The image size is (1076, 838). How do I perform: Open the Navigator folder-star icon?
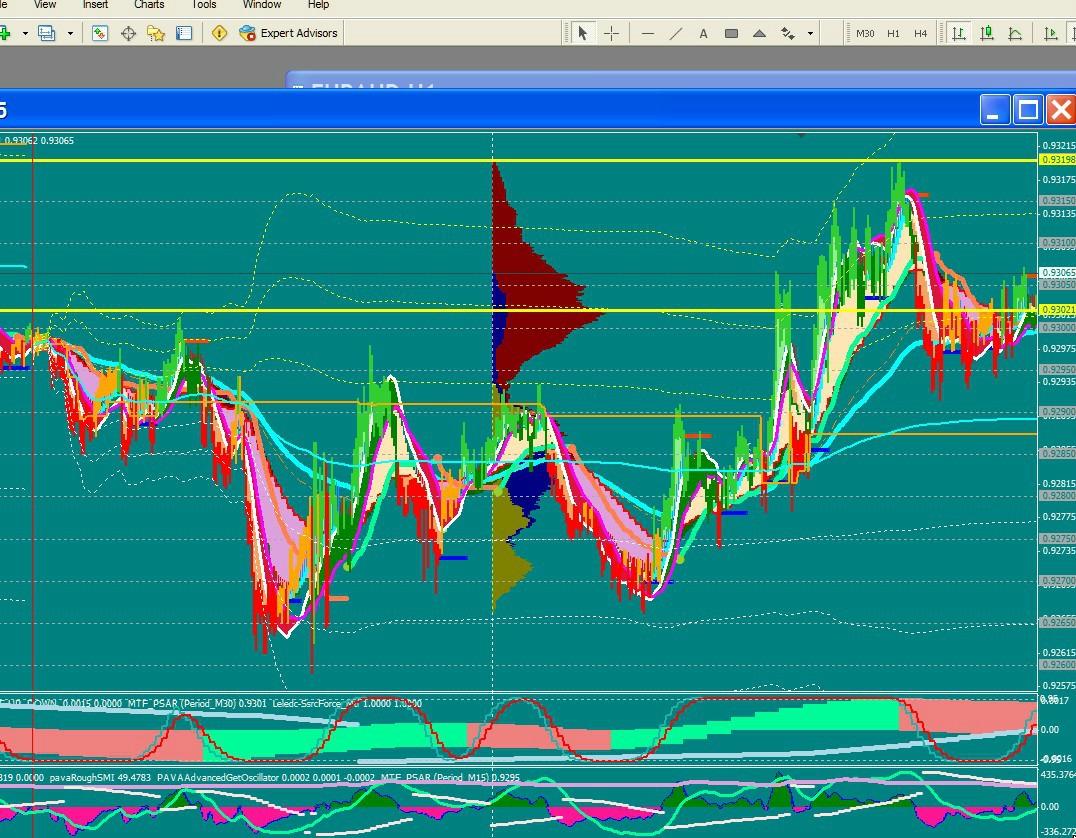coord(156,33)
